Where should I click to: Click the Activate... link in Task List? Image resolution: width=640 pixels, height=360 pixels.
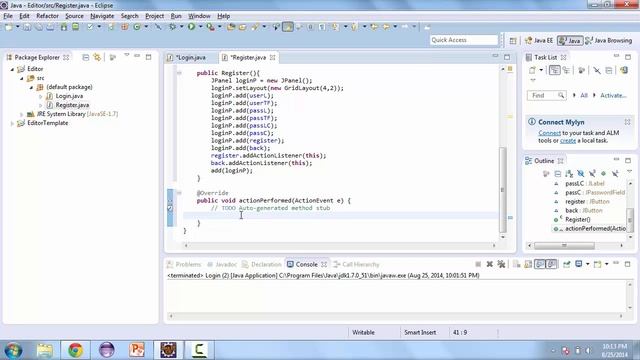(x=613, y=95)
